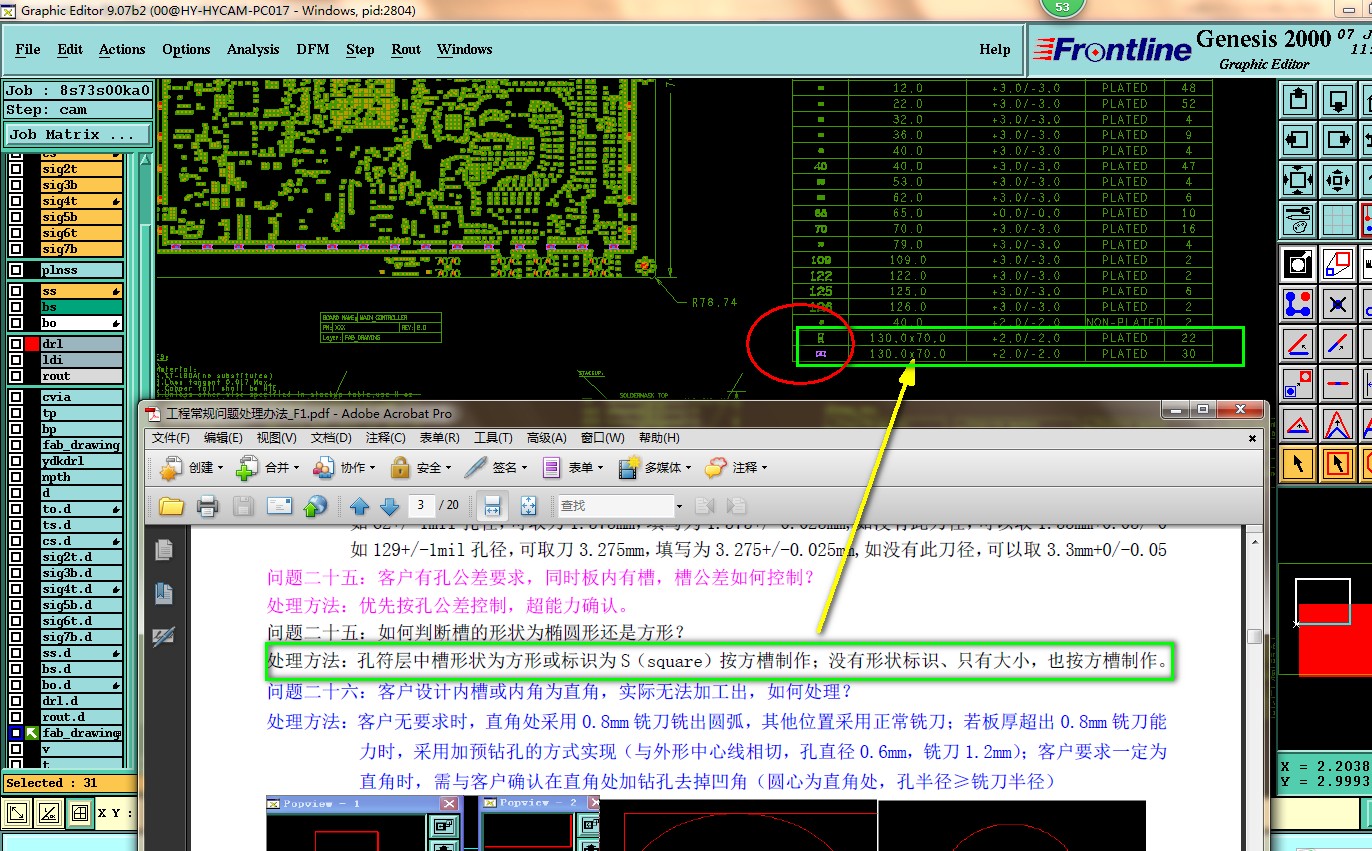Screen dimensions: 1372x851
Task: Click the zoom in shrink-frame icon
Action: tap(1338, 180)
